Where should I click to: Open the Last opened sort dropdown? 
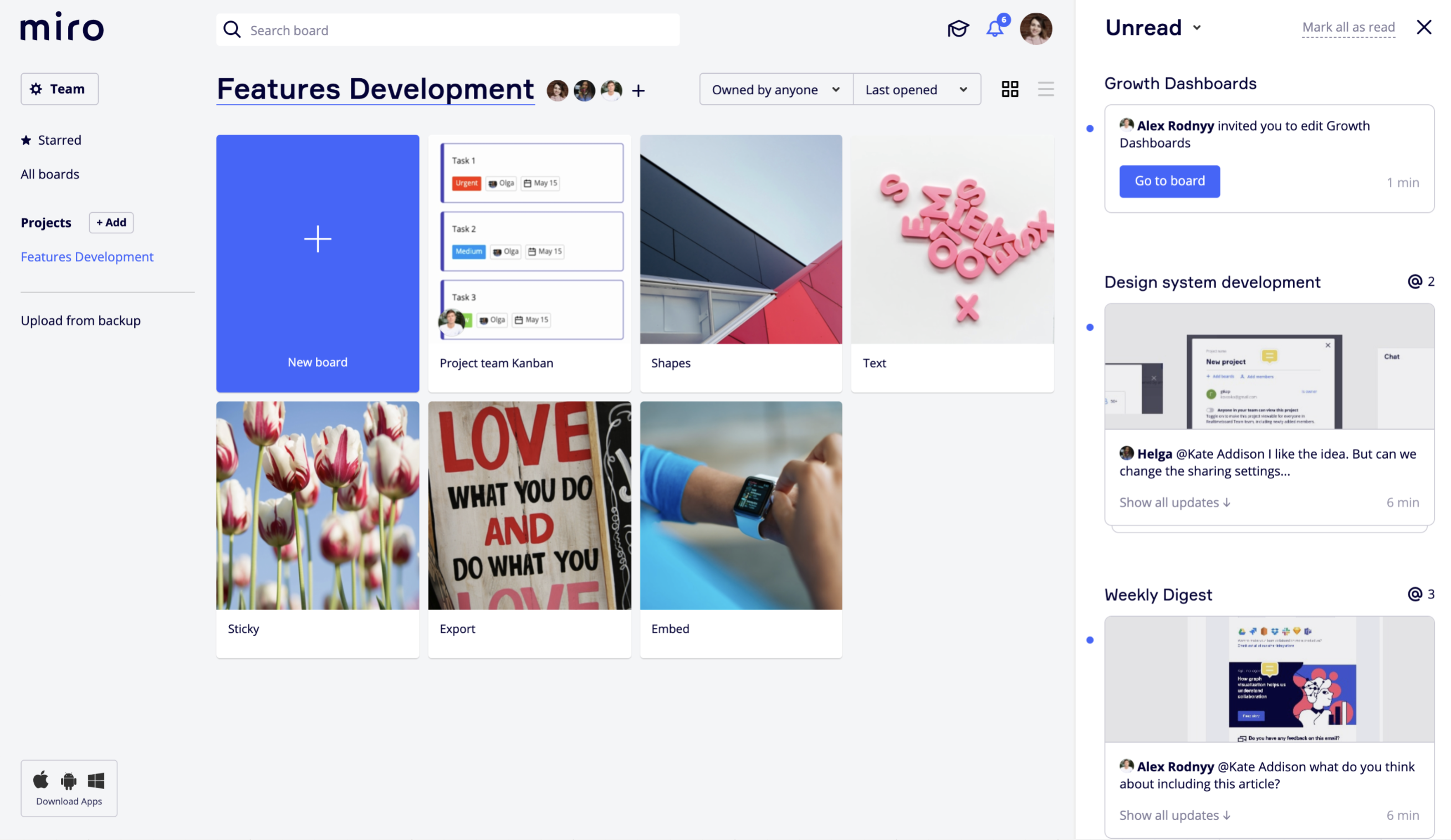916,90
